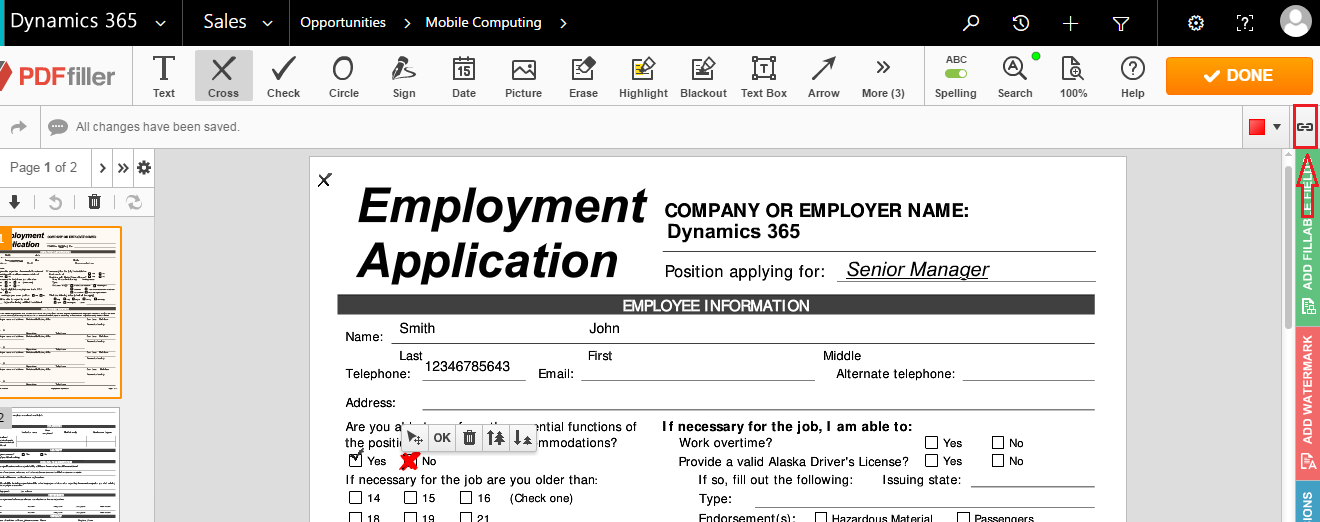Open Opportunities breadcrumb chevron
The width and height of the screenshot is (1320, 522).
[407, 23]
